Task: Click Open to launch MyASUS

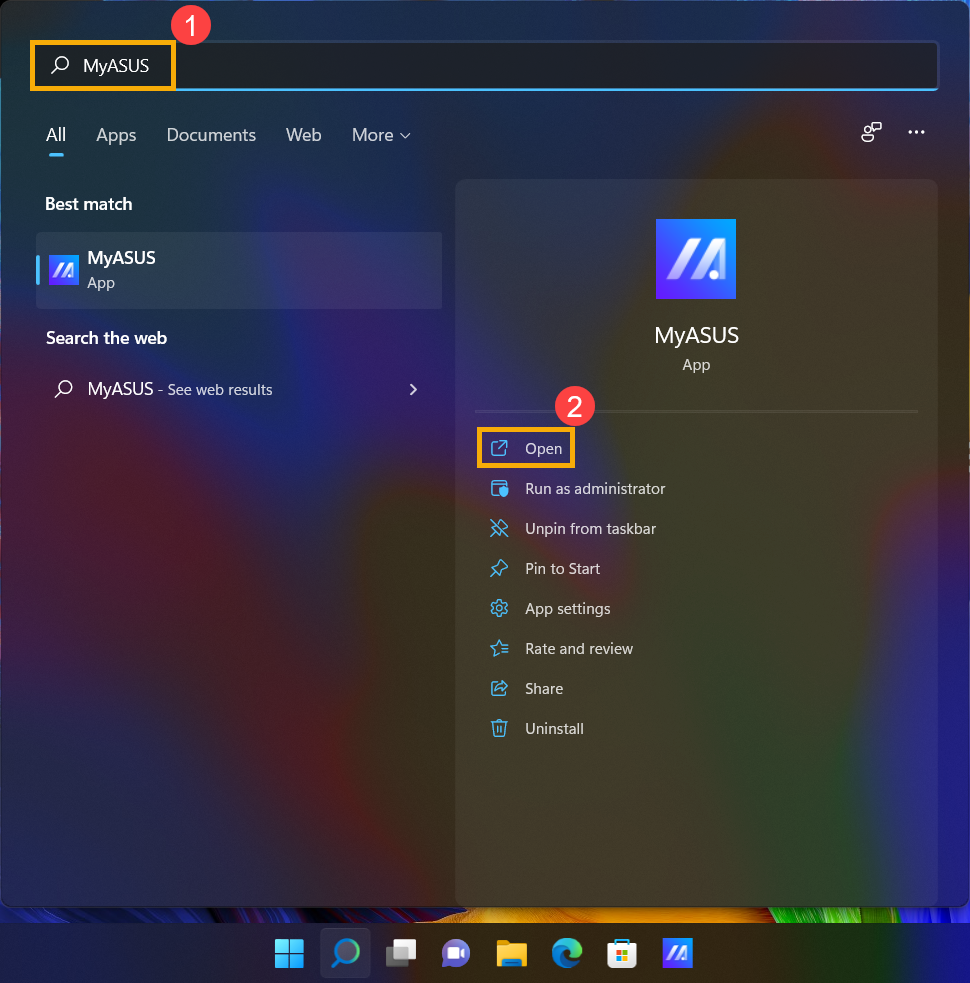Action: point(526,448)
